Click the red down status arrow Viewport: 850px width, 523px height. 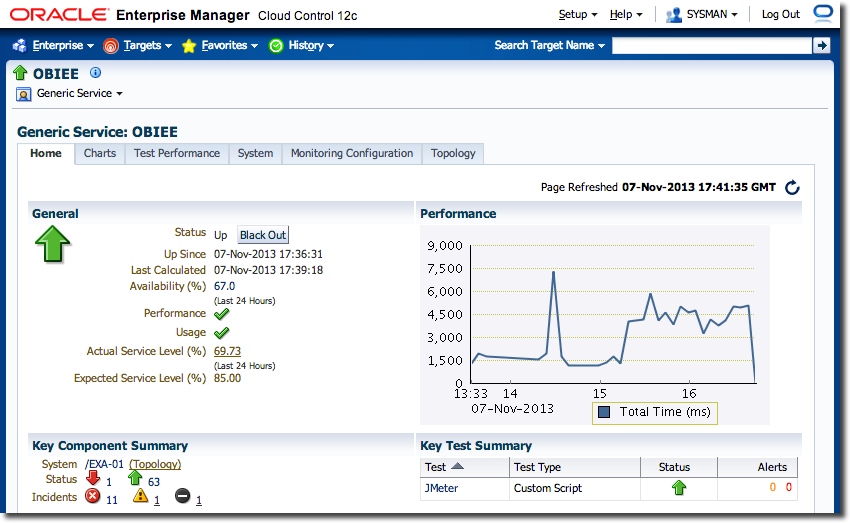[x=93, y=480]
